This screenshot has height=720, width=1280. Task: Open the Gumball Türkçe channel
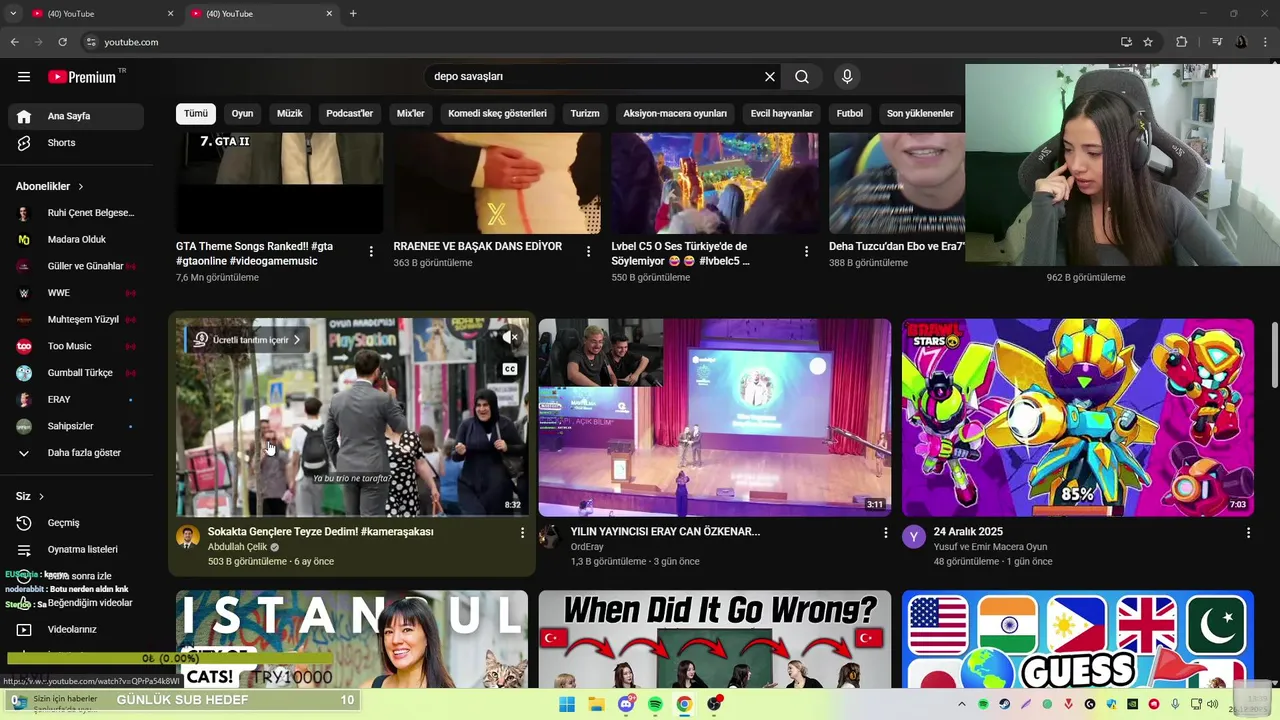coord(76,373)
